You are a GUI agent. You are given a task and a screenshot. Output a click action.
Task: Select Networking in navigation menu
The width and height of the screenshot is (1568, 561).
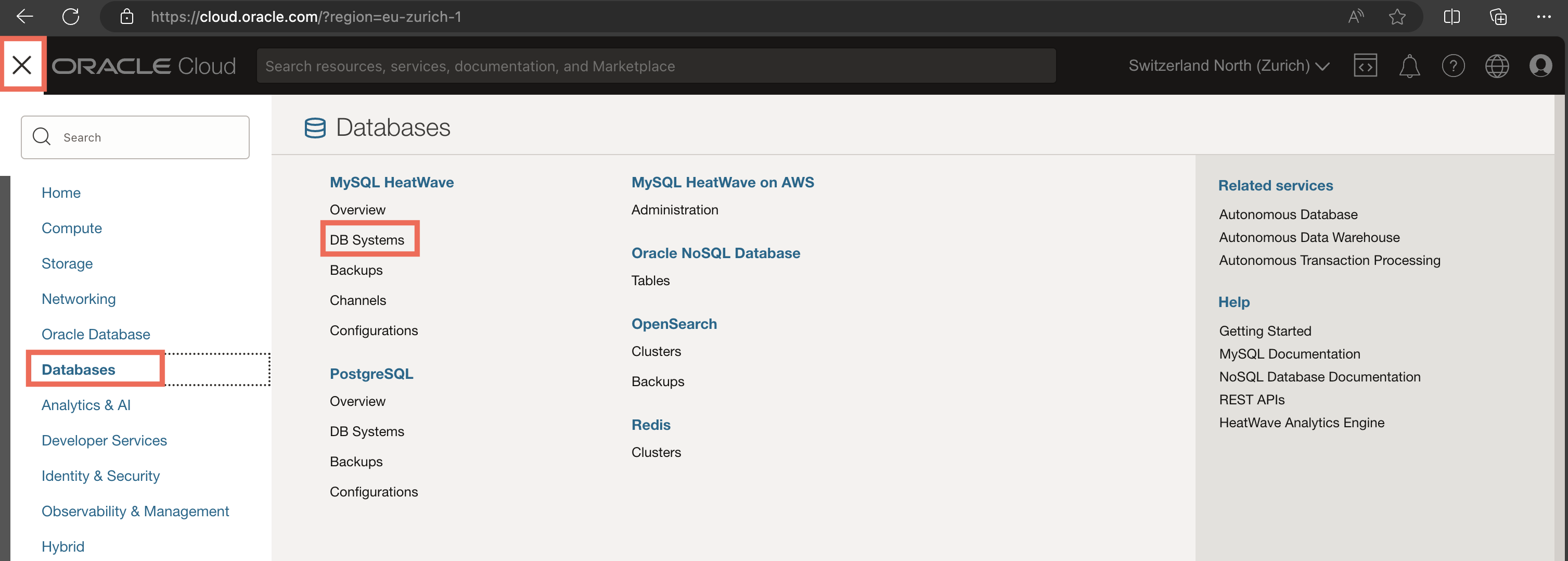(79, 299)
